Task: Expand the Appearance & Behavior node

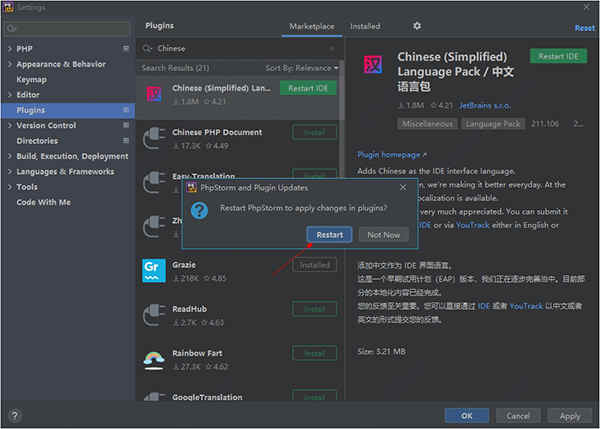Action: pos(10,64)
